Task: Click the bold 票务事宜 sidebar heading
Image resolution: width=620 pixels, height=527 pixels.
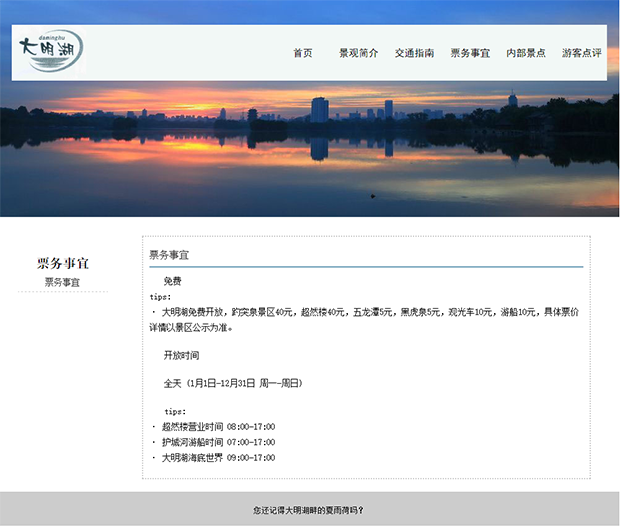Action: point(63,263)
